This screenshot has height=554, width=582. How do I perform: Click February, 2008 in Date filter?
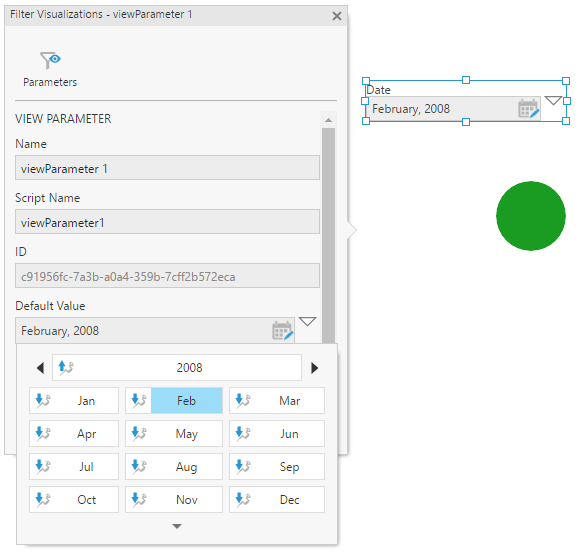(x=411, y=109)
